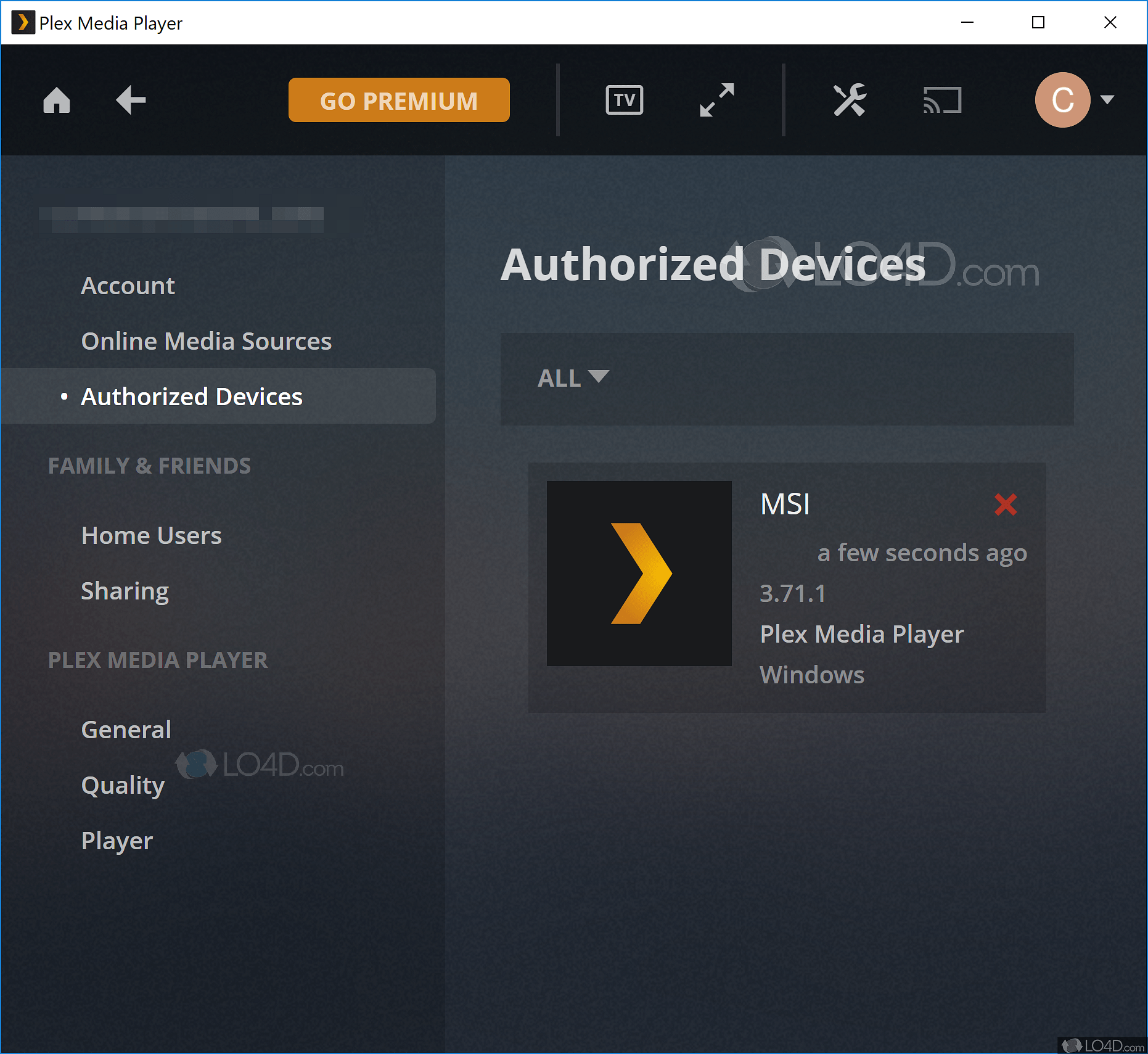The width and height of the screenshot is (1148, 1054).
Task: Open General player settings
Action: tap(126, 730)
